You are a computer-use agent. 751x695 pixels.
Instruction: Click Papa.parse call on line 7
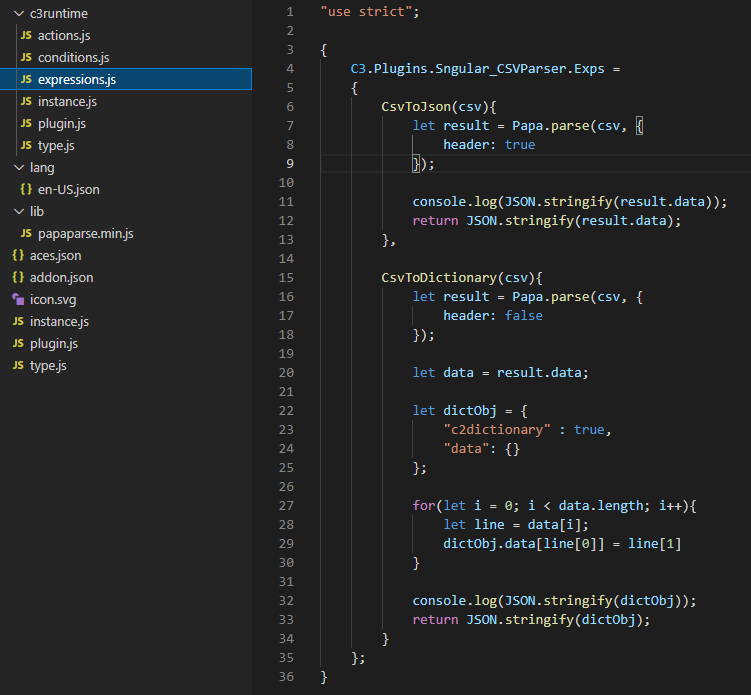(x=551, y=125)
